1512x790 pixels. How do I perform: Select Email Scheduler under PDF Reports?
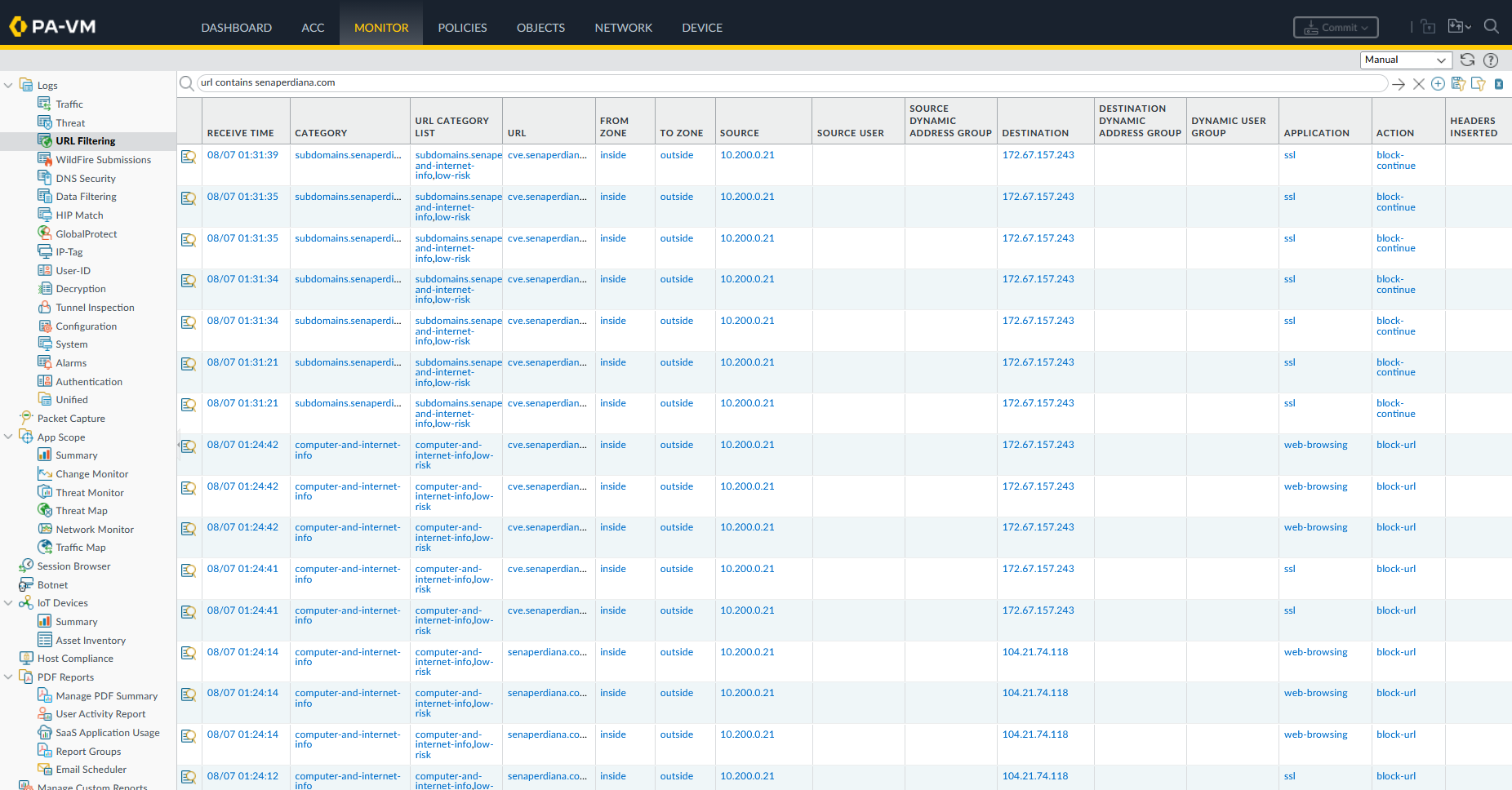coord(91,770)
